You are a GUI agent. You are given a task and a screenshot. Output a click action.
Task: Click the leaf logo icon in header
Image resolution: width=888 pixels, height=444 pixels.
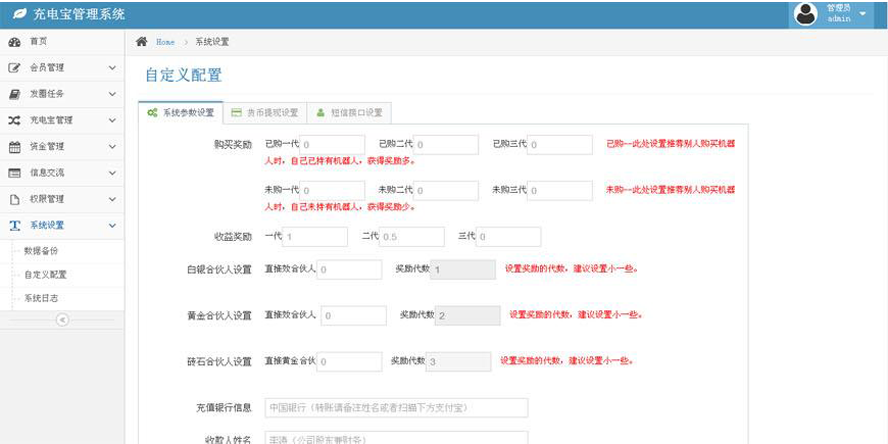pos(19,14)
